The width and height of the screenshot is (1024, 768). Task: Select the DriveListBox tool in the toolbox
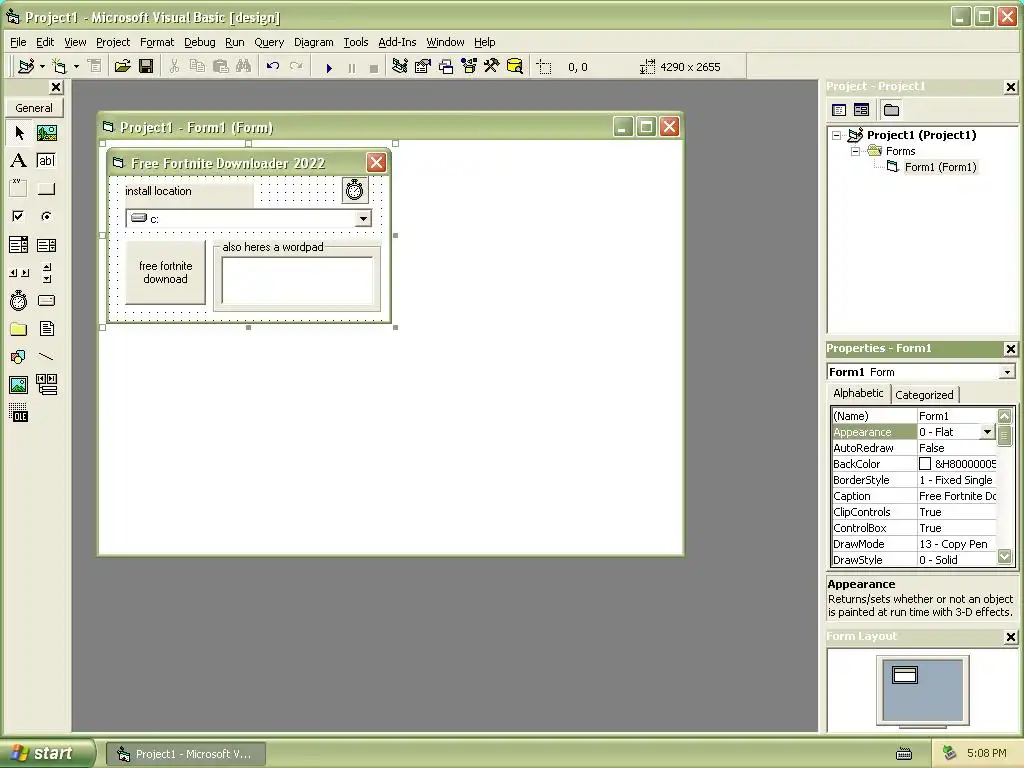[46, 301]
